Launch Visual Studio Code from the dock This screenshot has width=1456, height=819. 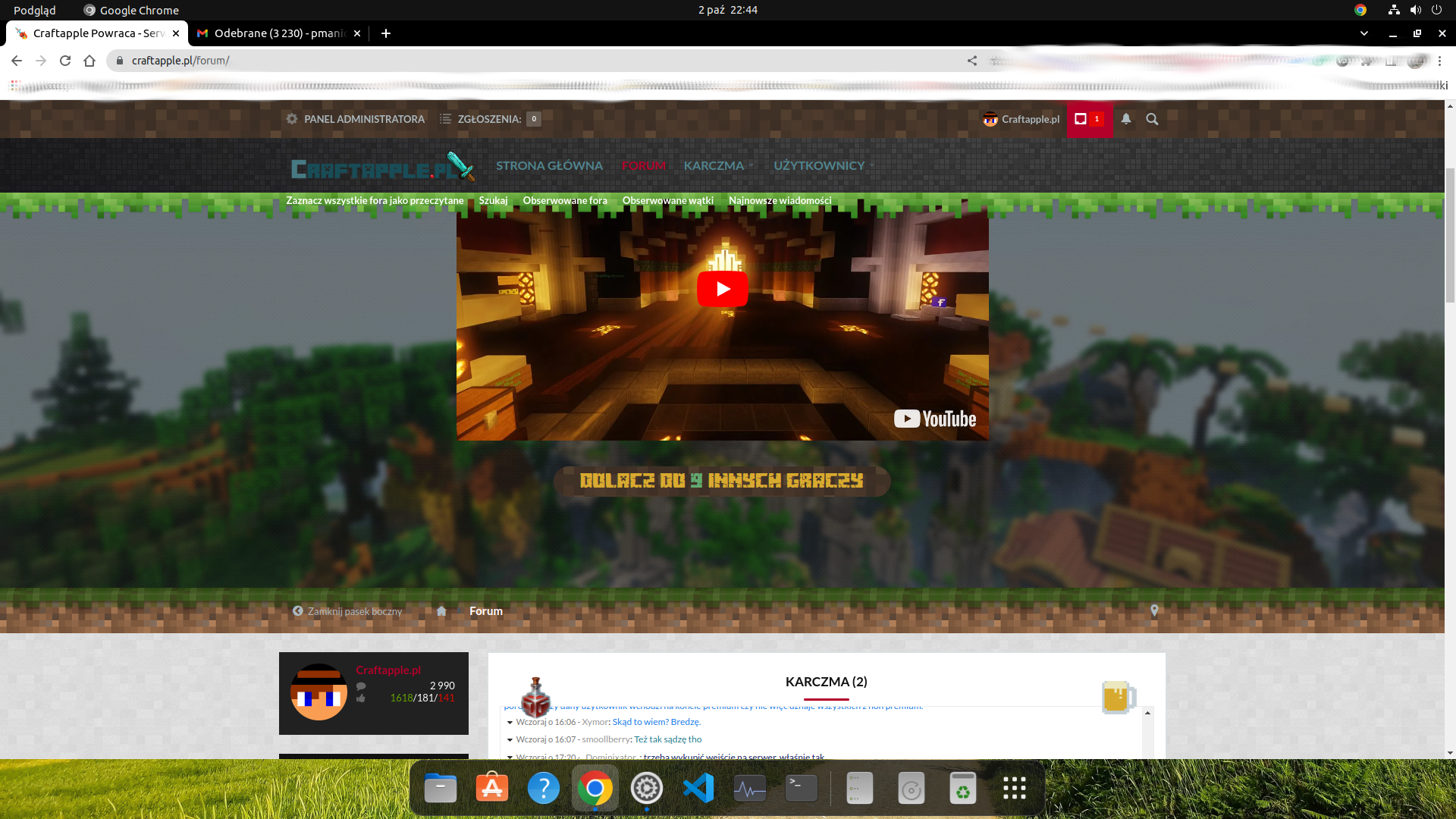(x=698, y=788)
